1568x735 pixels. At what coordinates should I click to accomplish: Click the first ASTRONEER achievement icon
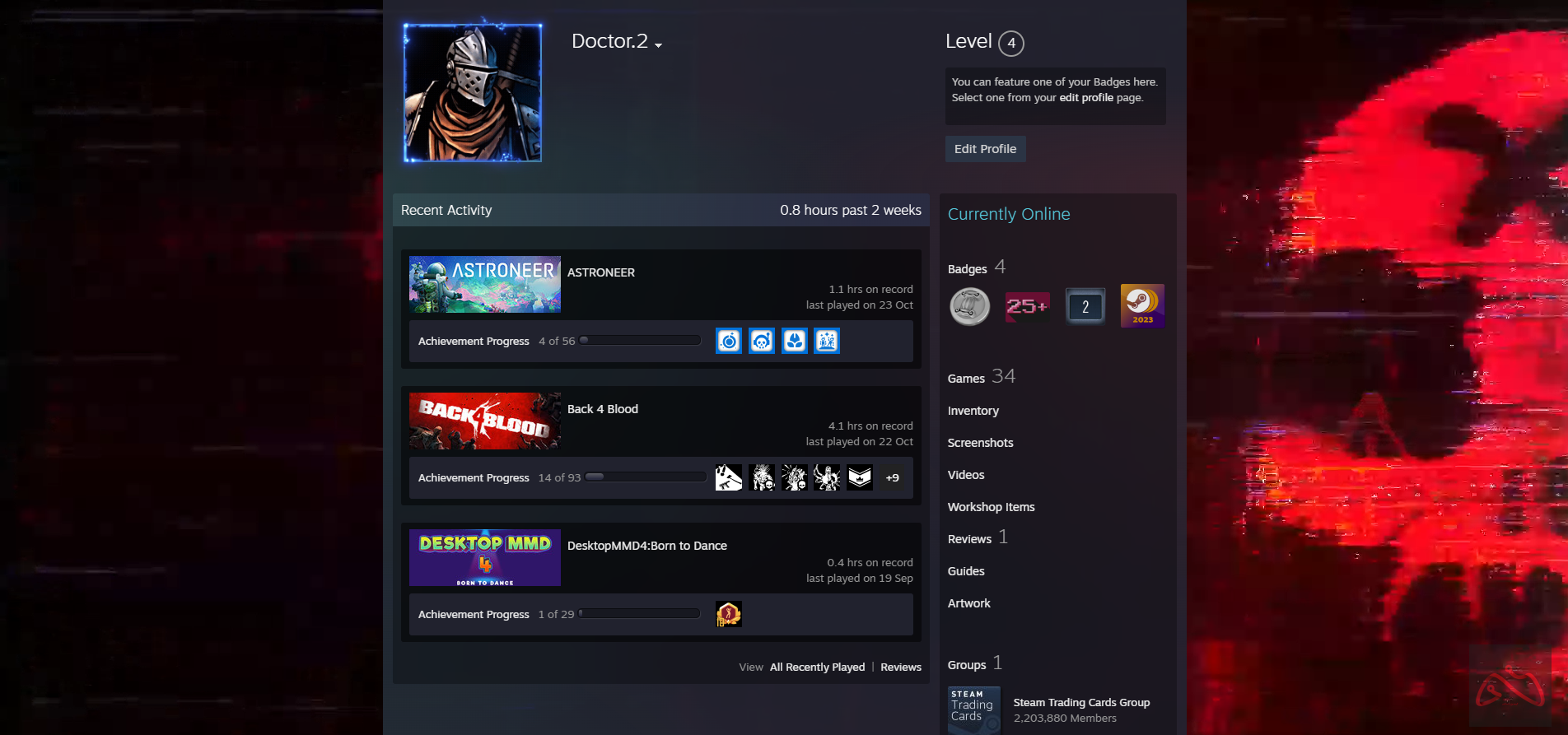(x=729, y=341)
